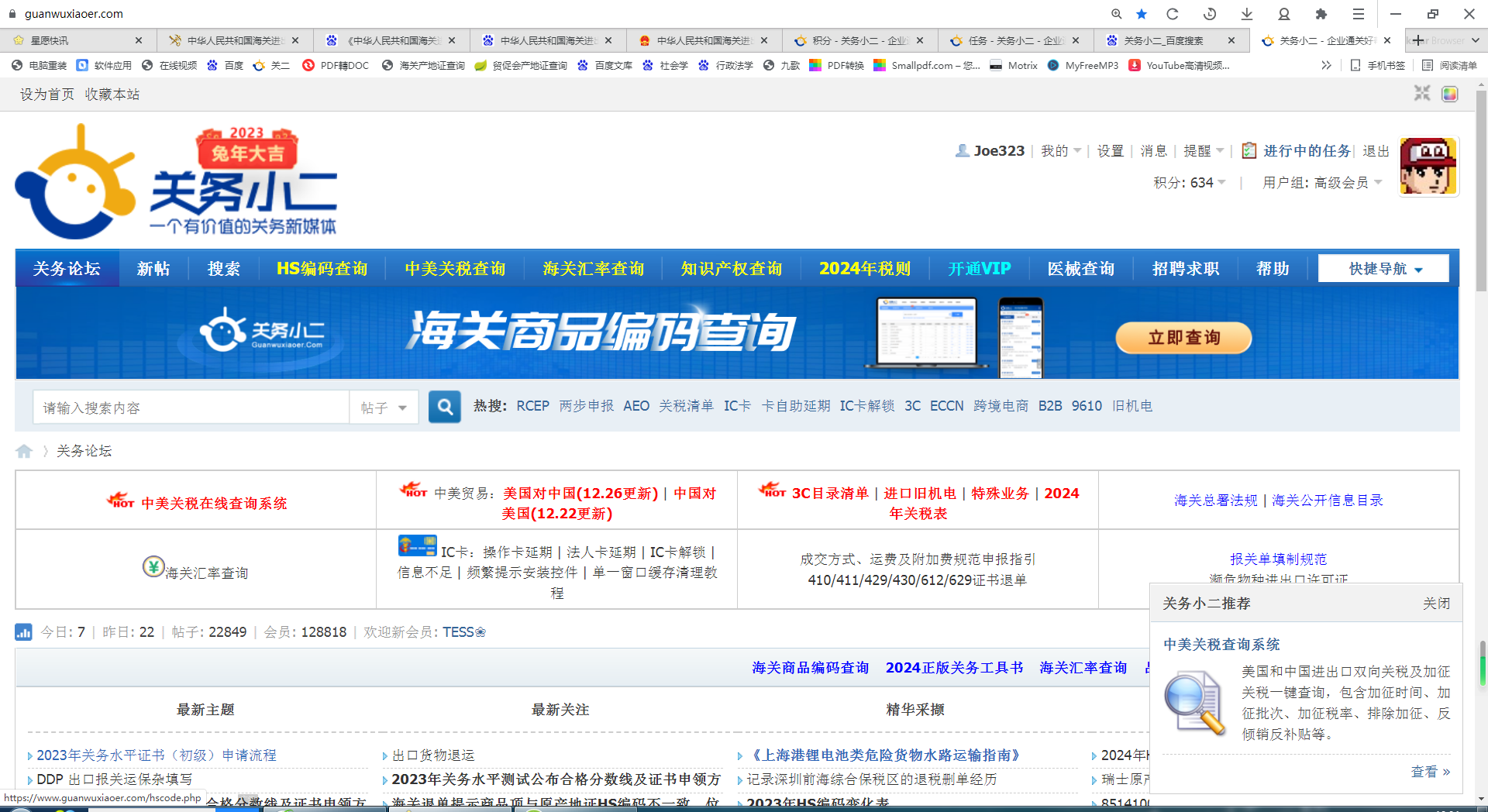Open 进行中的任务 link
The width and height of the screenshot is (1488, 812).
(1307, 150)
